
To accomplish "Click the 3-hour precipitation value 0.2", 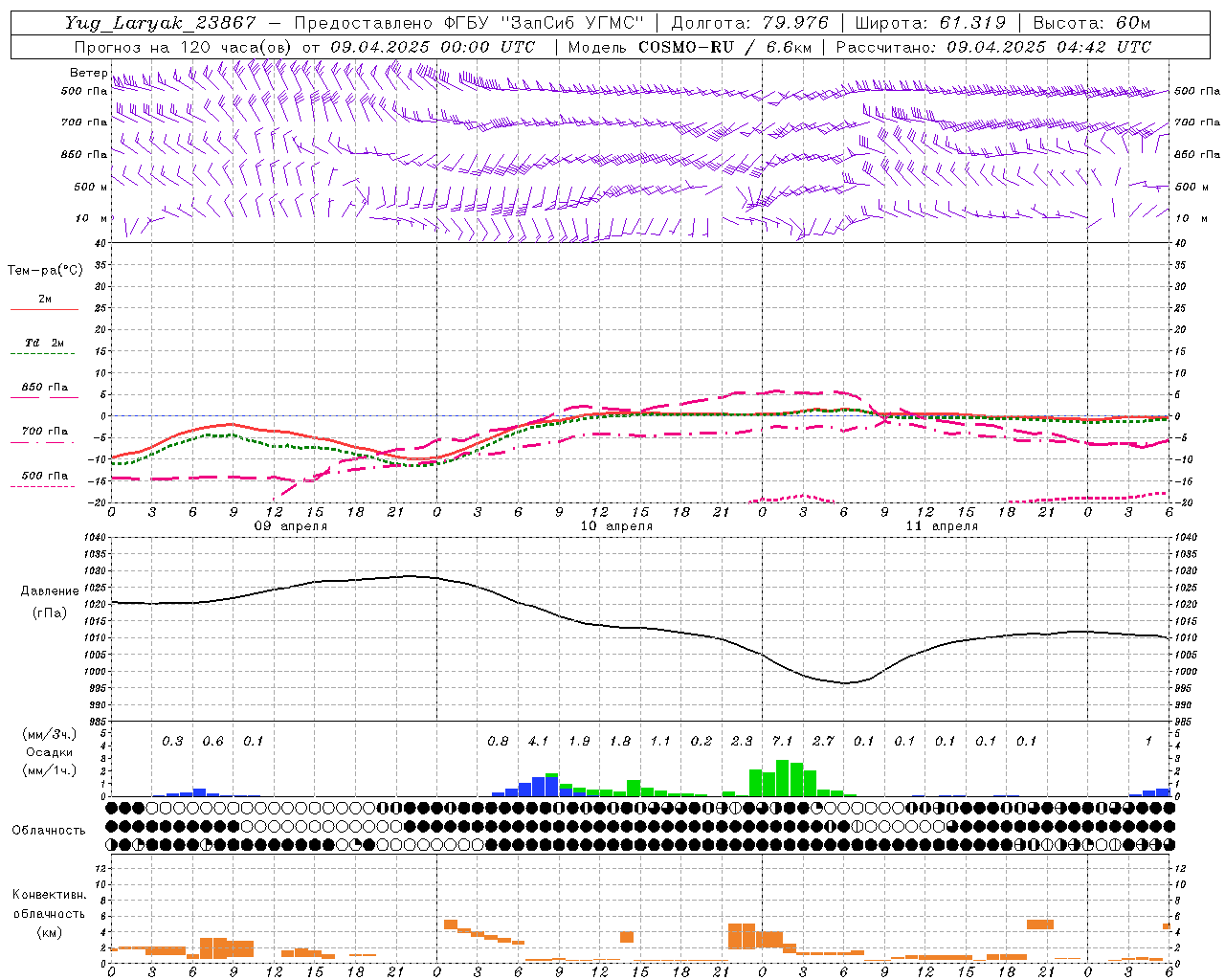I will point(702,741).
